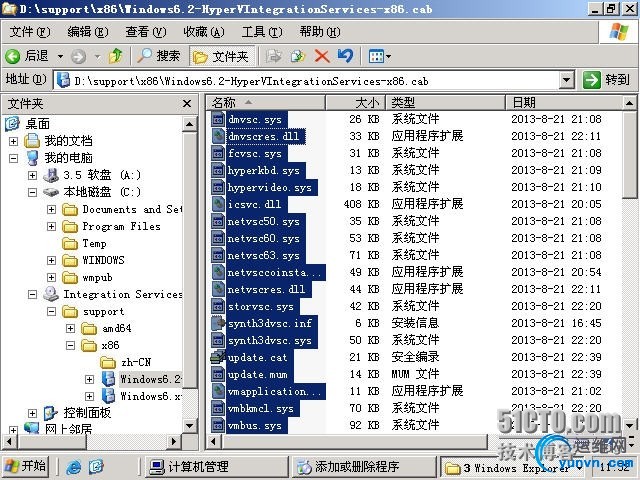Image resolution: width=640 pixels, height=480 pixels.
Task: Click file name hypervideo.sys
Action: [x=270, y=187]
